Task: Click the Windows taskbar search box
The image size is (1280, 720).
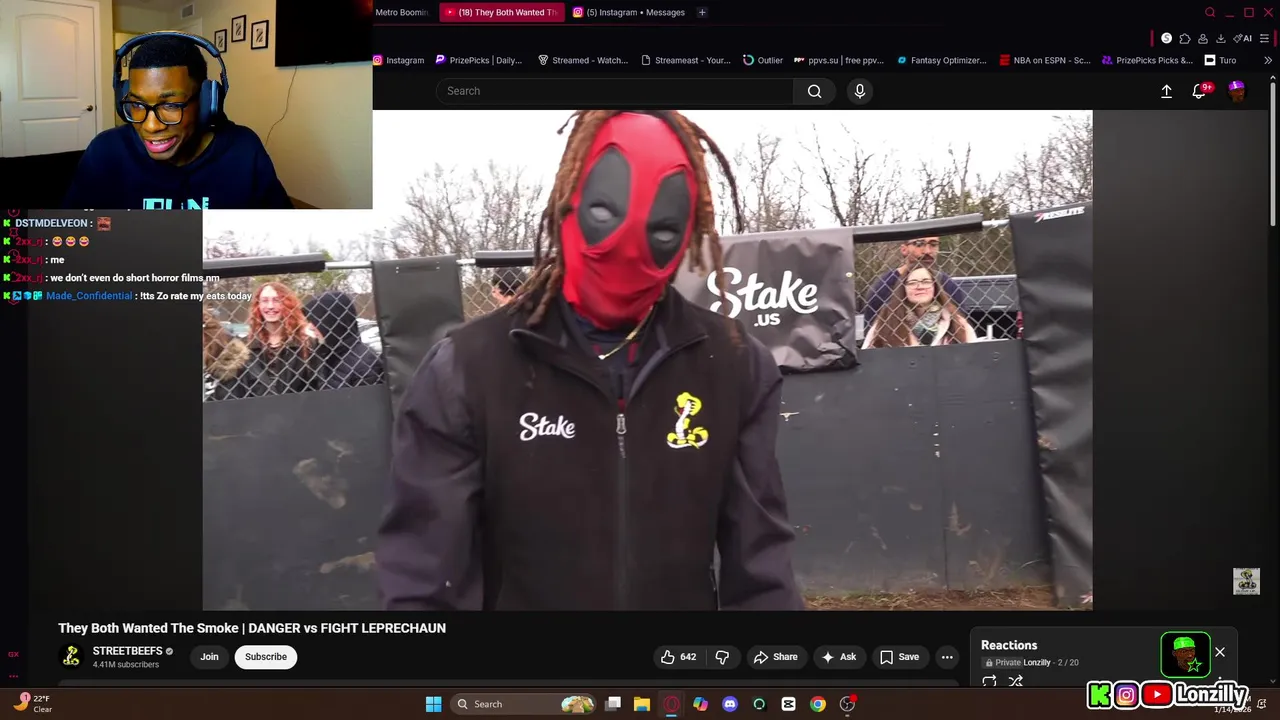Action: point(524,704)
